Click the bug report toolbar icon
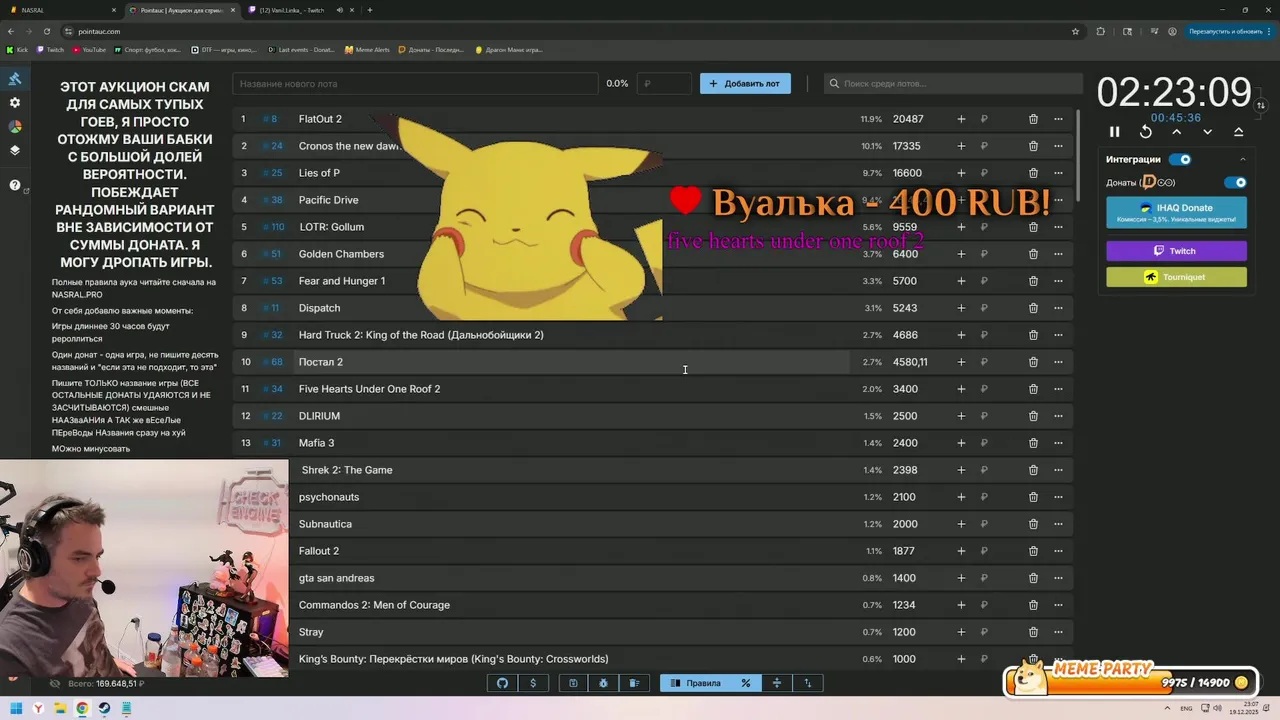 click(604, 683)
